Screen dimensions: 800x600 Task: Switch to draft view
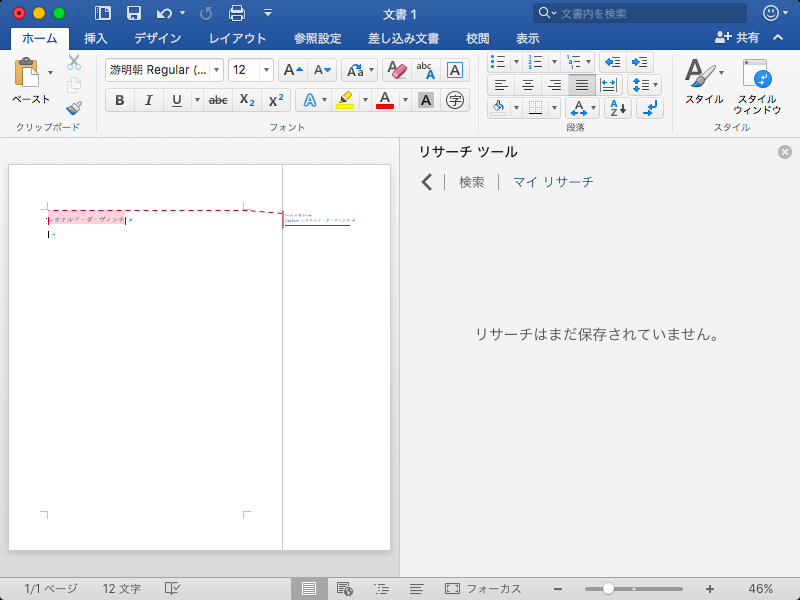tap(416, 588)
